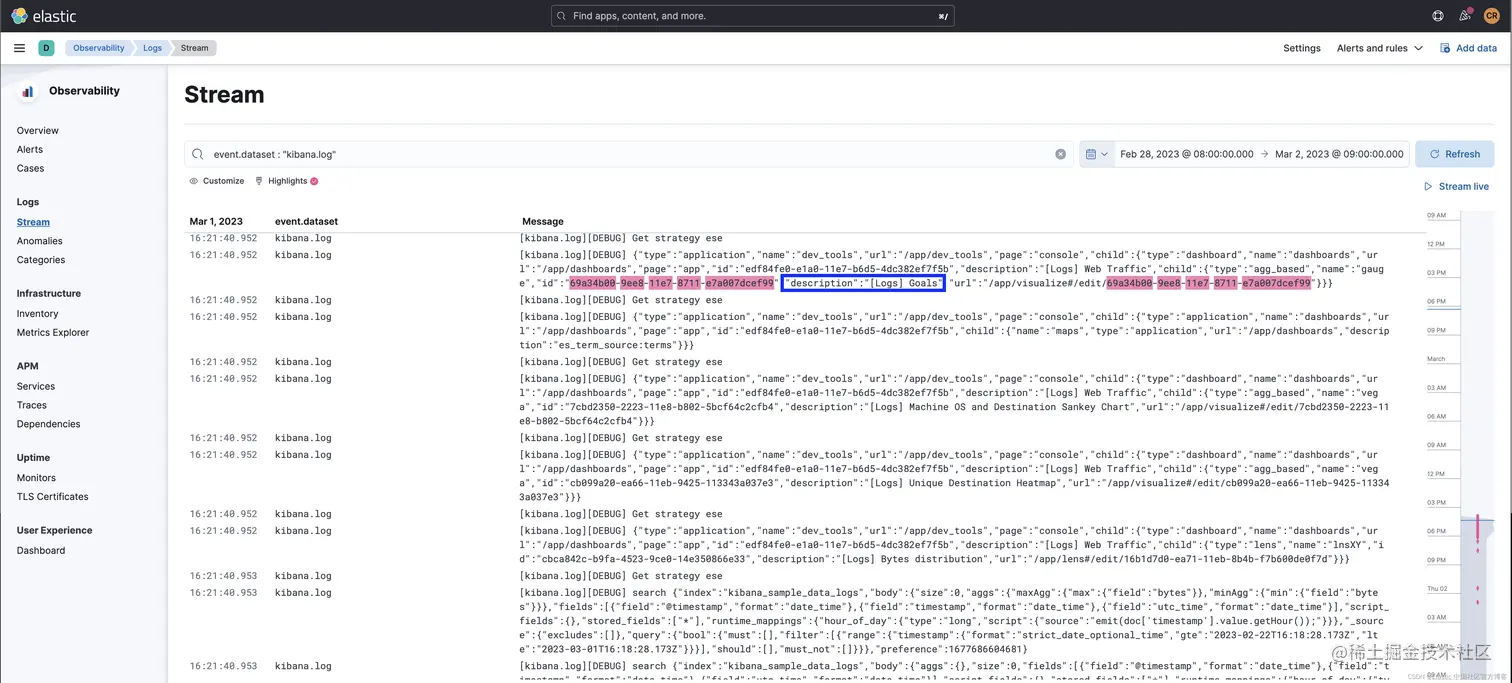This screenshot has width=1512, height=683.
Task: Go to Categories under Logs
Action: click(x=41, y=260)
